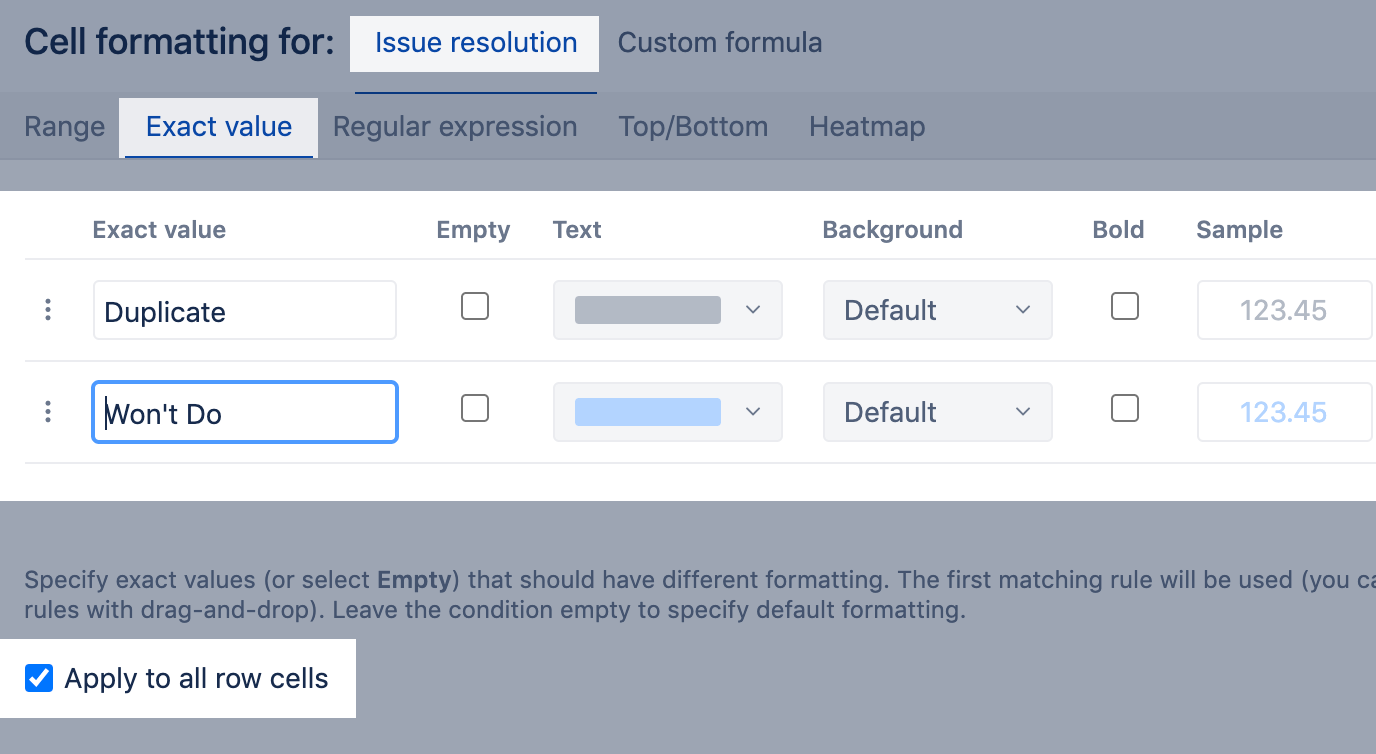Click drag handle icon for Won't Do row
Image resolution: width=1376 pixels, height=754 pixels.
(x=48, y=412)
